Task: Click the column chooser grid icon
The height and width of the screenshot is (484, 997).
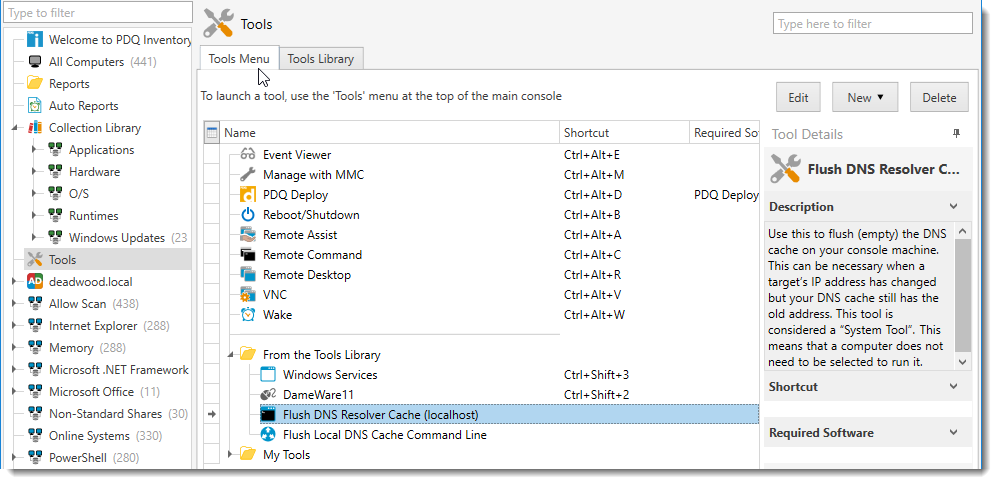Action: click(x=212, y=132)
